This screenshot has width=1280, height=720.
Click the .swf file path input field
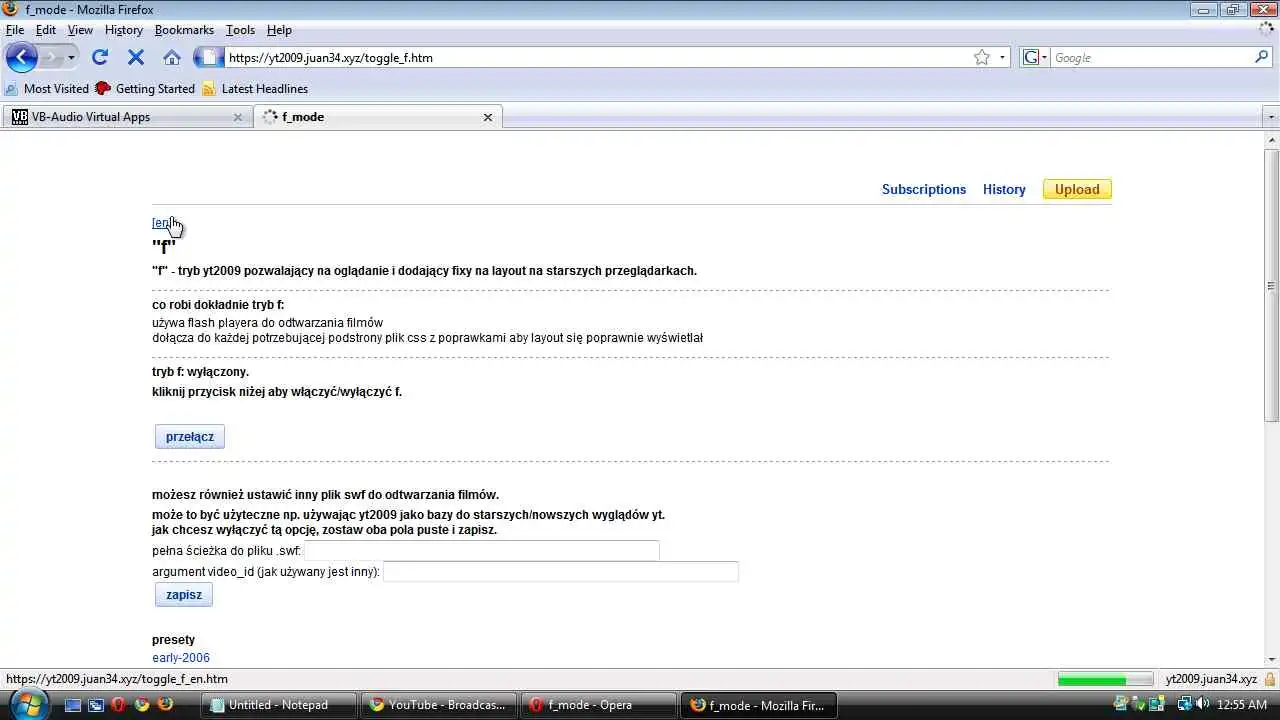(481, 551)
